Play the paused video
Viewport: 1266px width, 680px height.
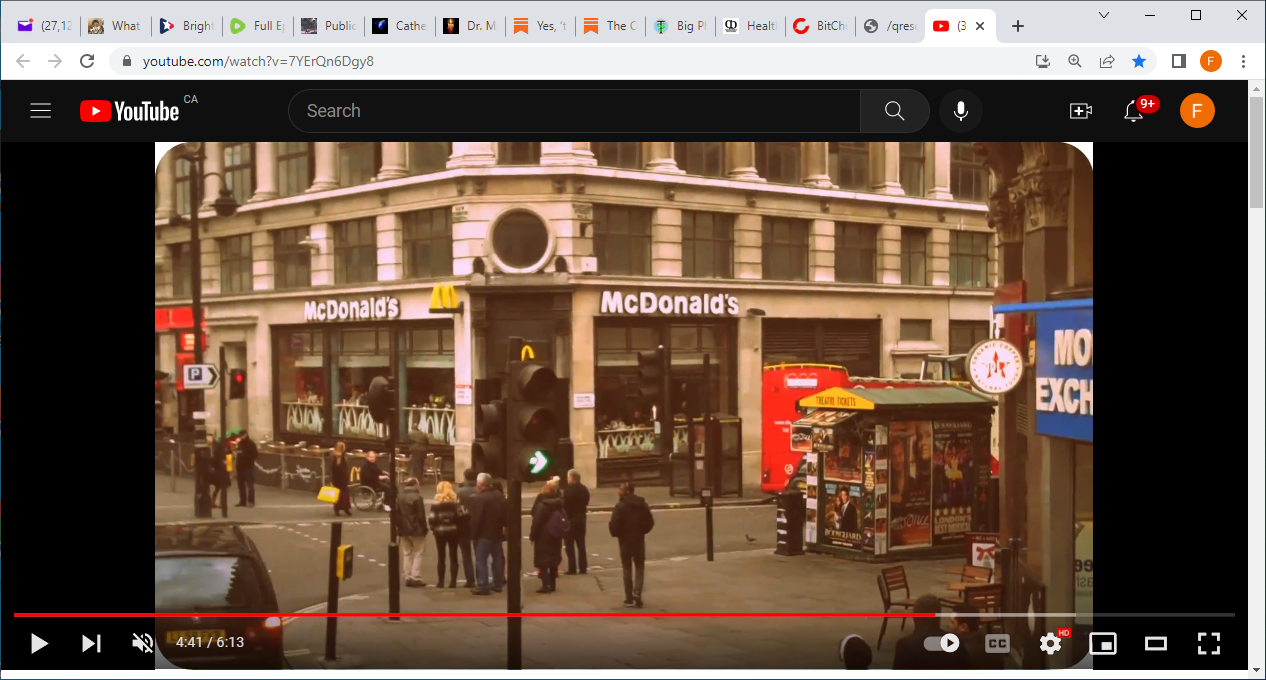click(x=39, y=643)
